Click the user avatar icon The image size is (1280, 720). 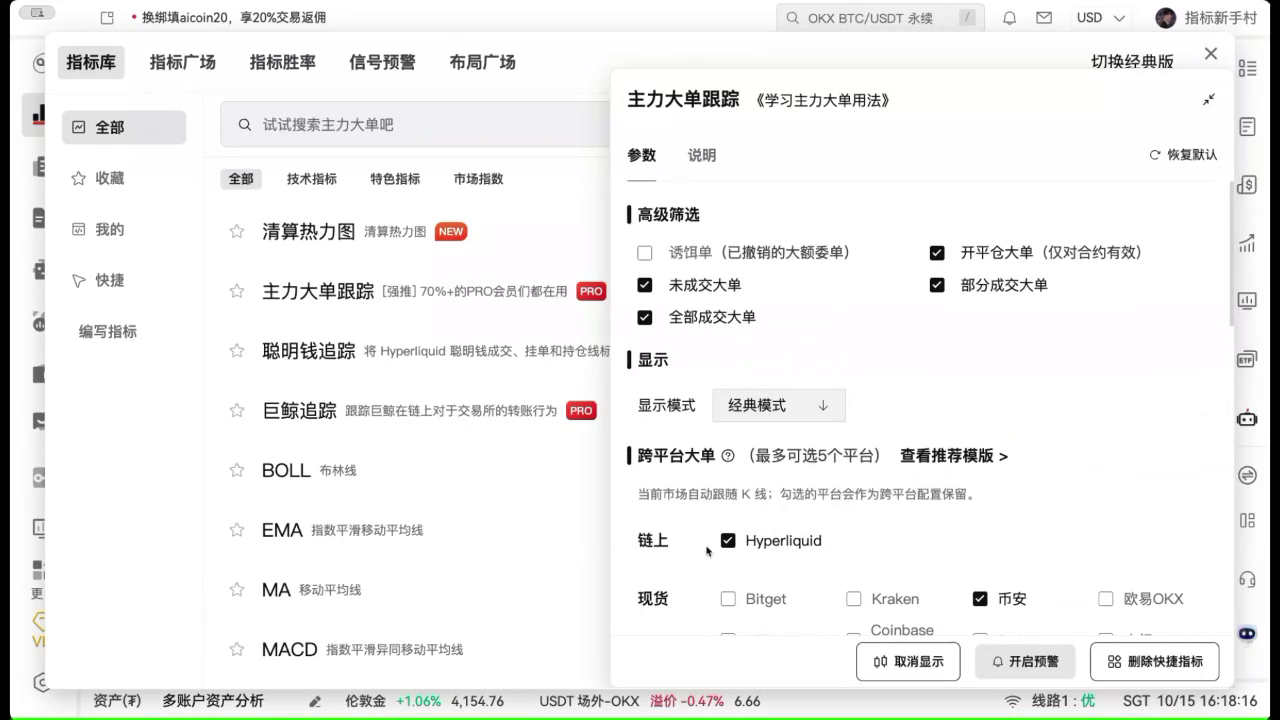[1165, 18]
